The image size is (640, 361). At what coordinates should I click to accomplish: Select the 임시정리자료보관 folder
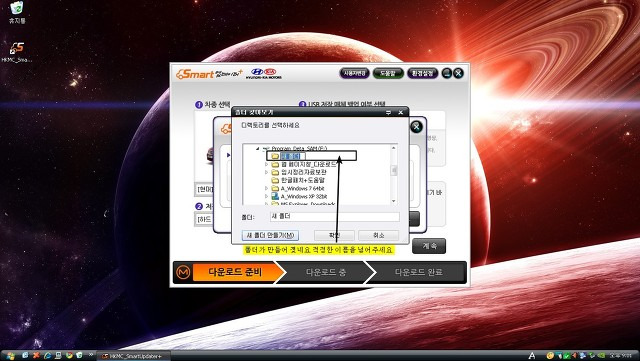pos(304,172)
